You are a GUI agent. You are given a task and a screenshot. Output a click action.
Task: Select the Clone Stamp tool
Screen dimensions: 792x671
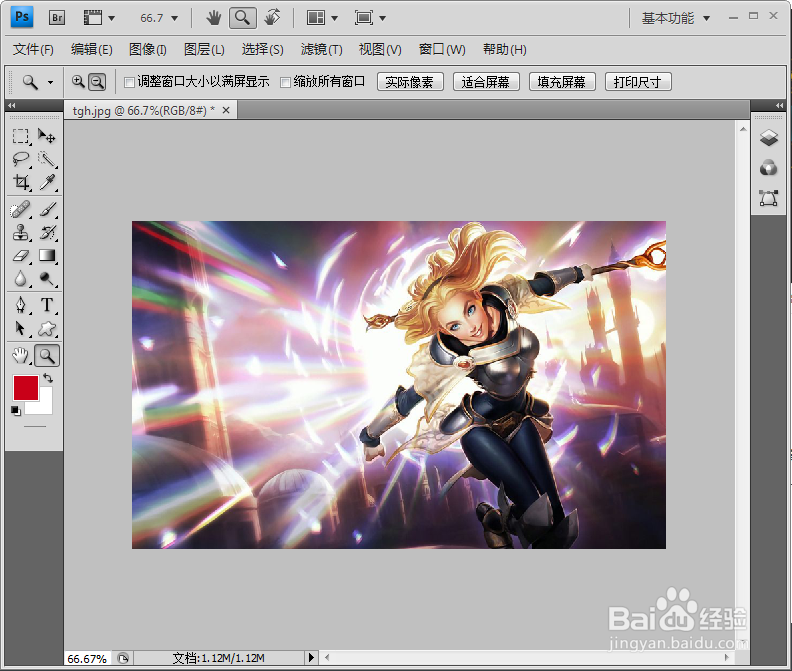tap(21, 232)
